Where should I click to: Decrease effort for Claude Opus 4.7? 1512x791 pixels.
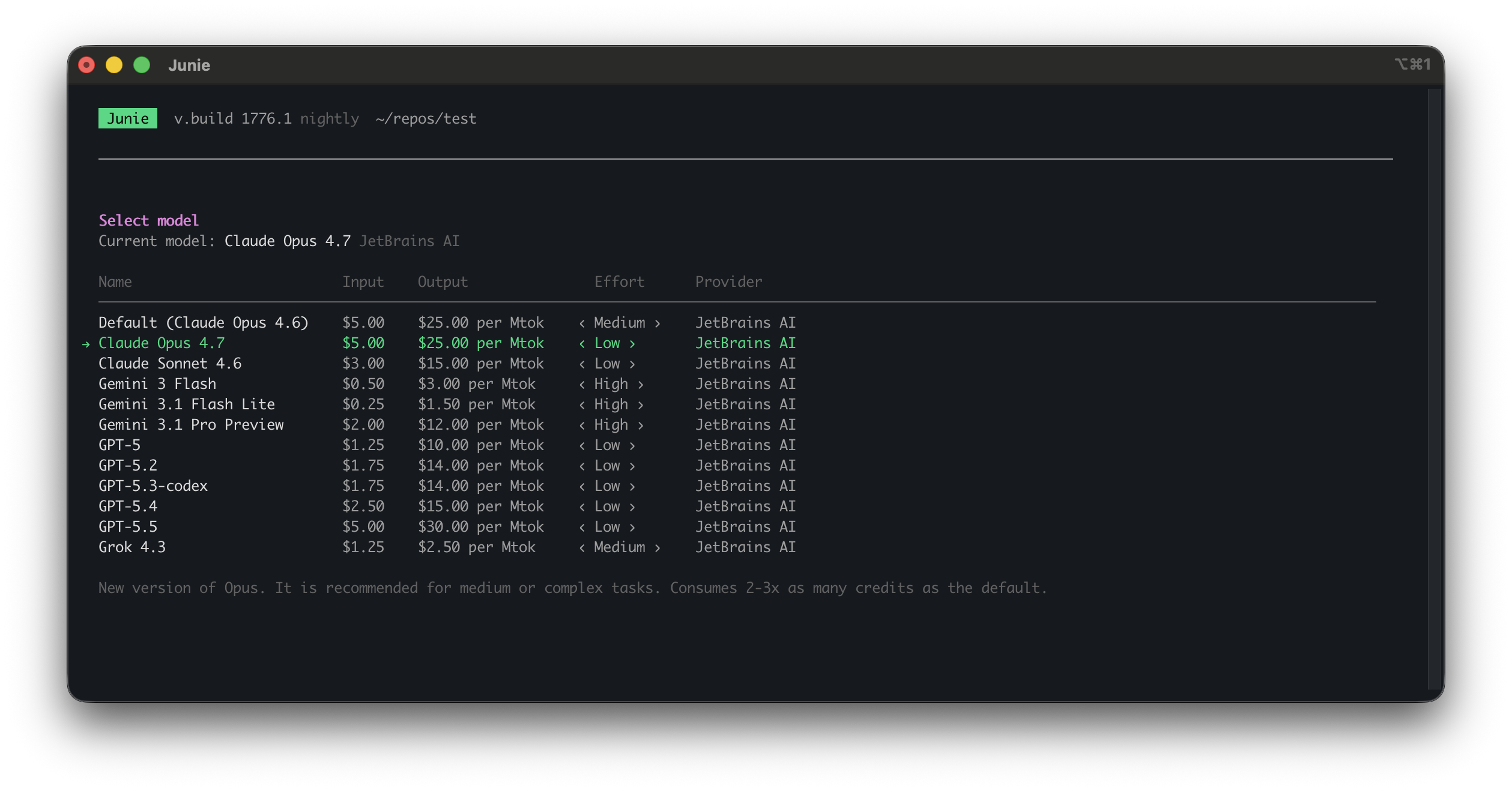click(x=582, y=344)
